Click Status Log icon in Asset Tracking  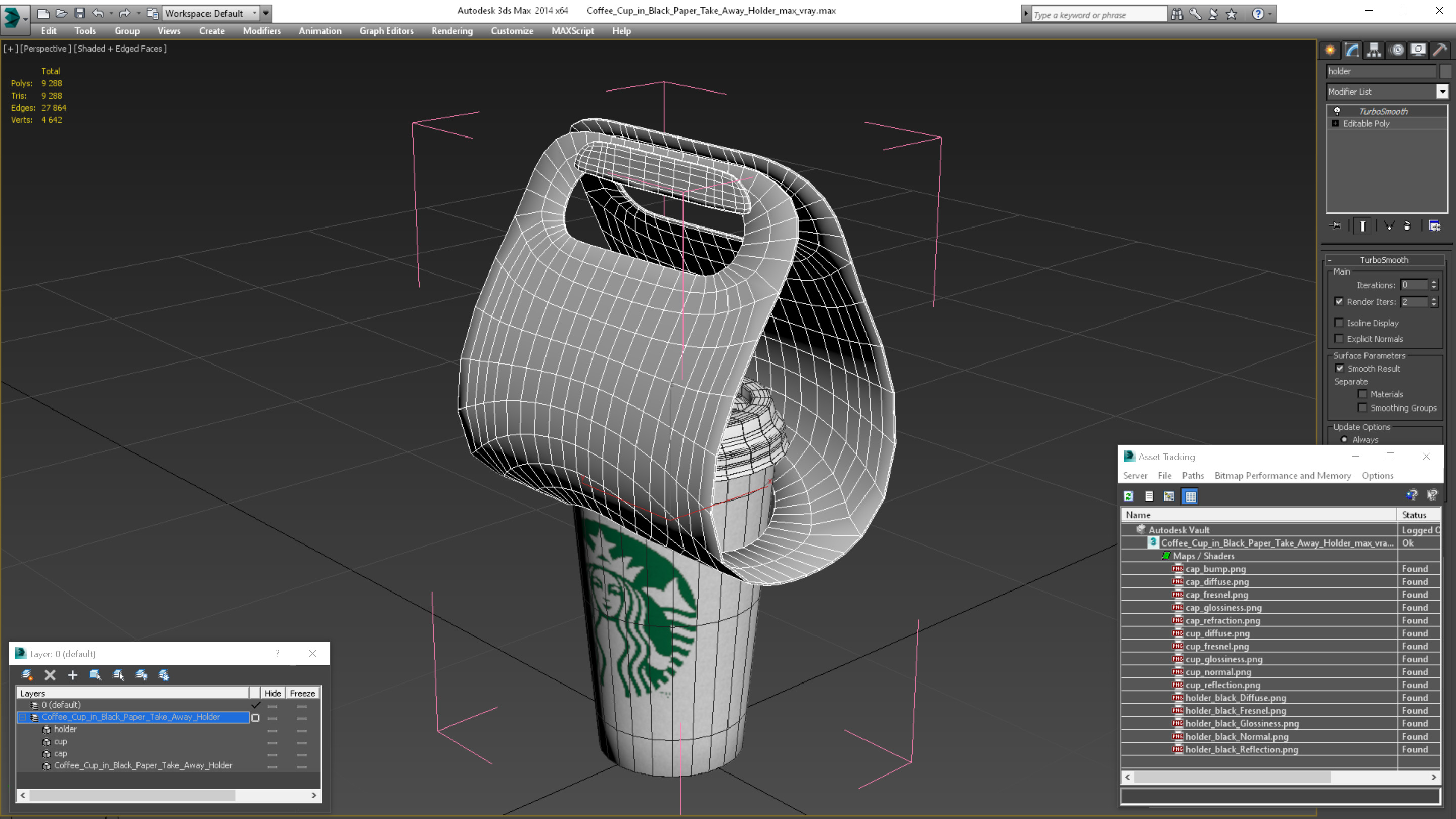coord(1149,496)
